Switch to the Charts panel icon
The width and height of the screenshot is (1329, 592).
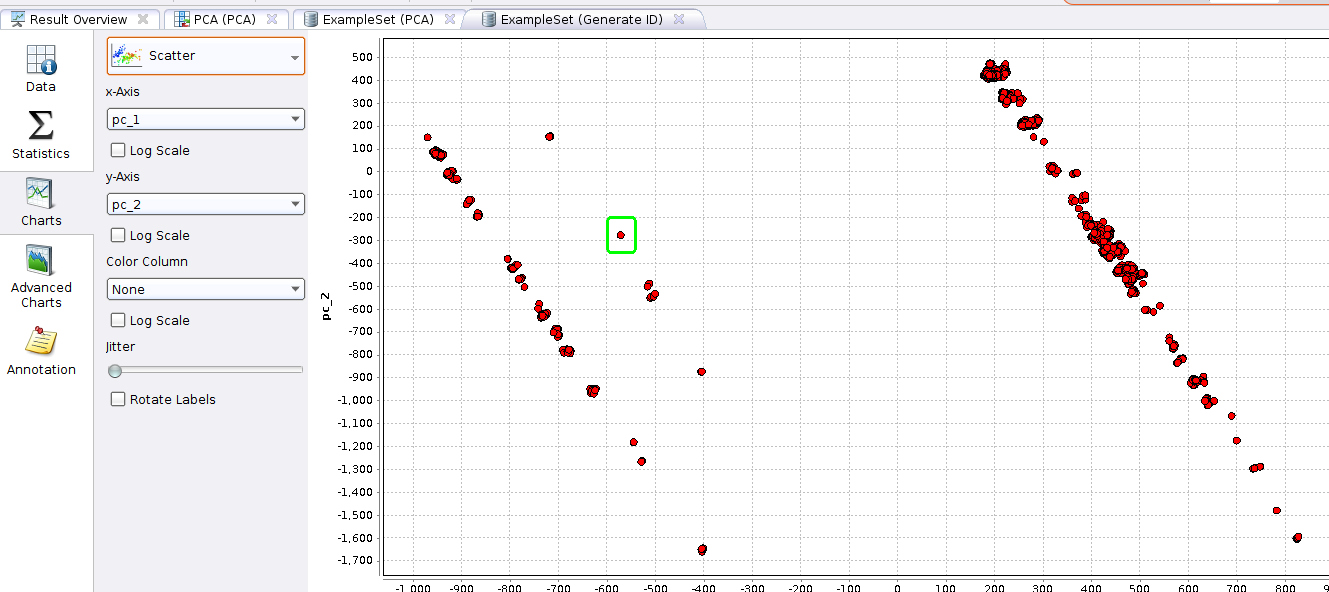[40, 193]
